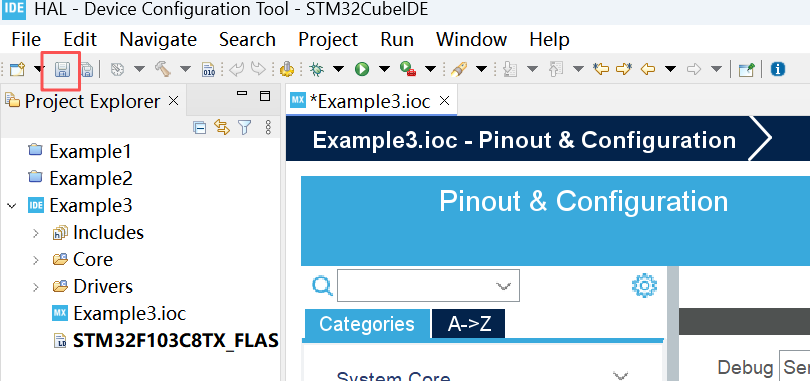
Task: Click the Save All toolbar icon
Action: click(87, 69)
